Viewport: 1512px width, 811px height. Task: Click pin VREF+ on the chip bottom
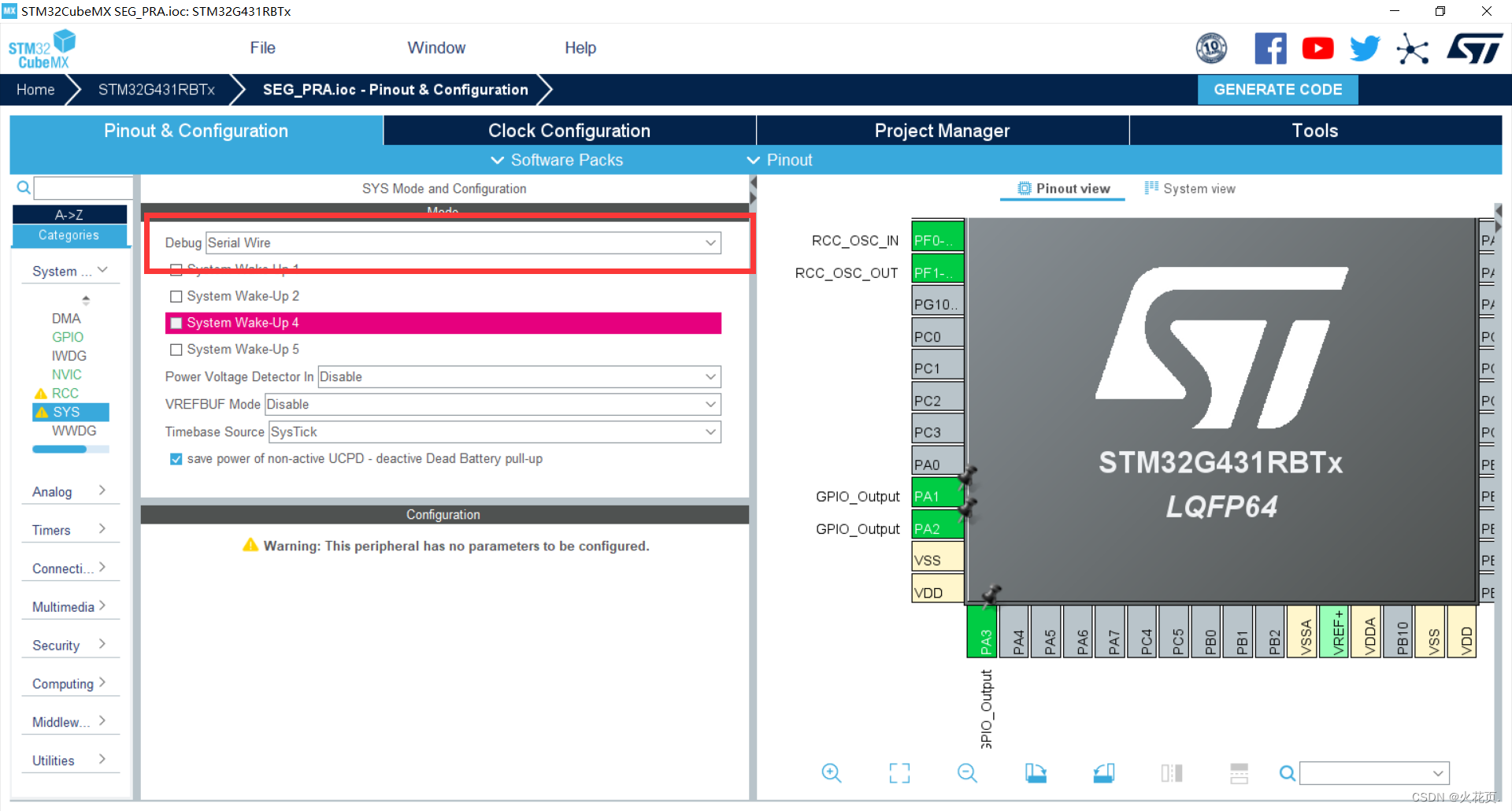(1335, 632)
